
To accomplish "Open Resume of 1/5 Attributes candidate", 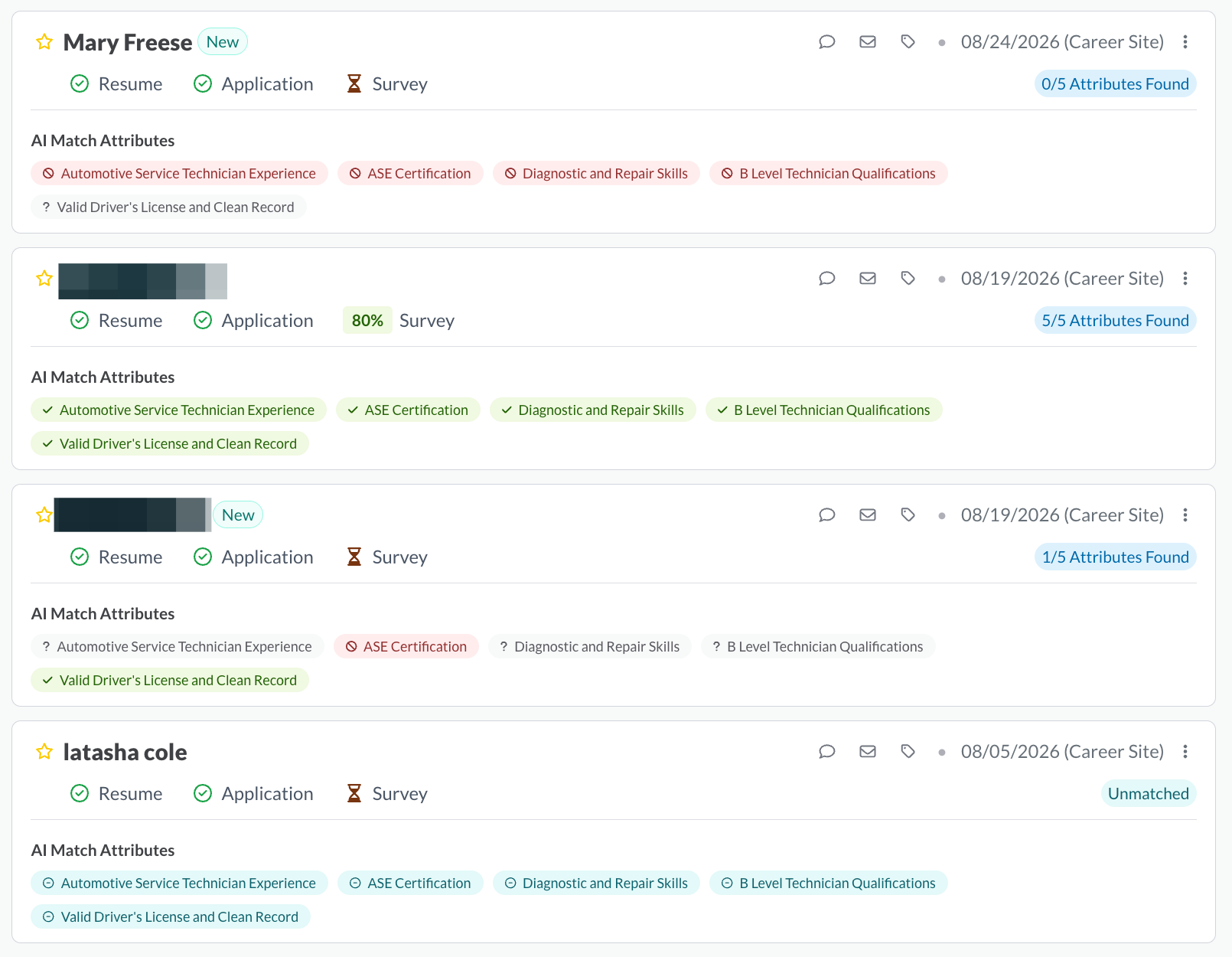I will tap(116, 557).
